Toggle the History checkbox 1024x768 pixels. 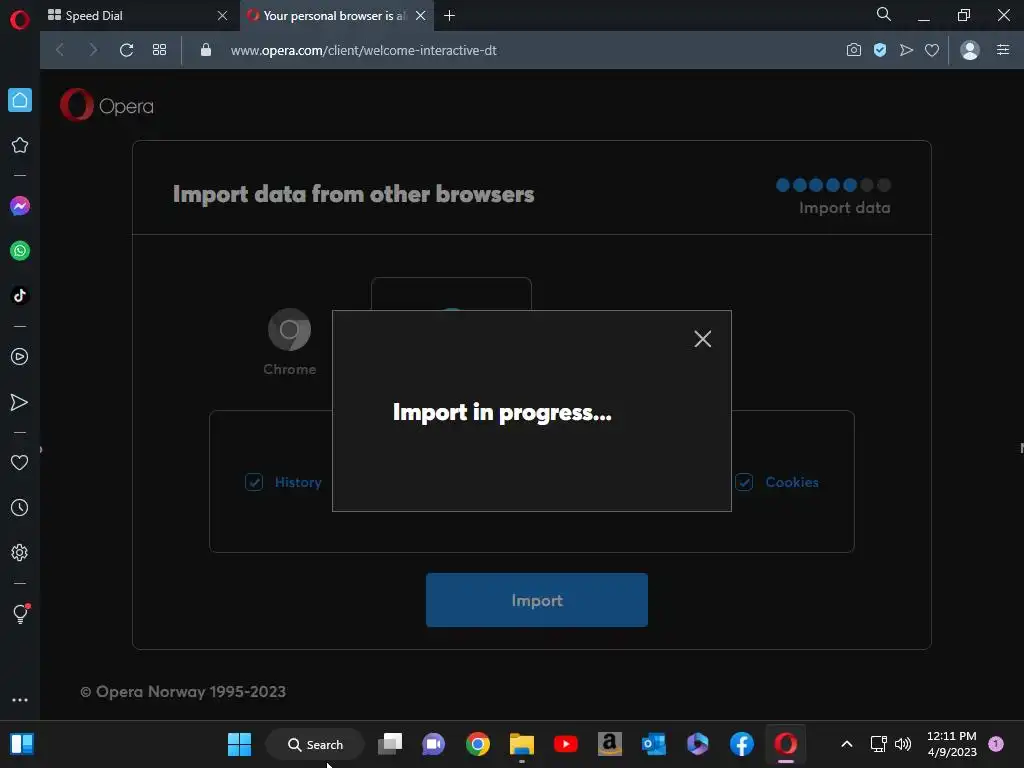[x=254, y=482]
